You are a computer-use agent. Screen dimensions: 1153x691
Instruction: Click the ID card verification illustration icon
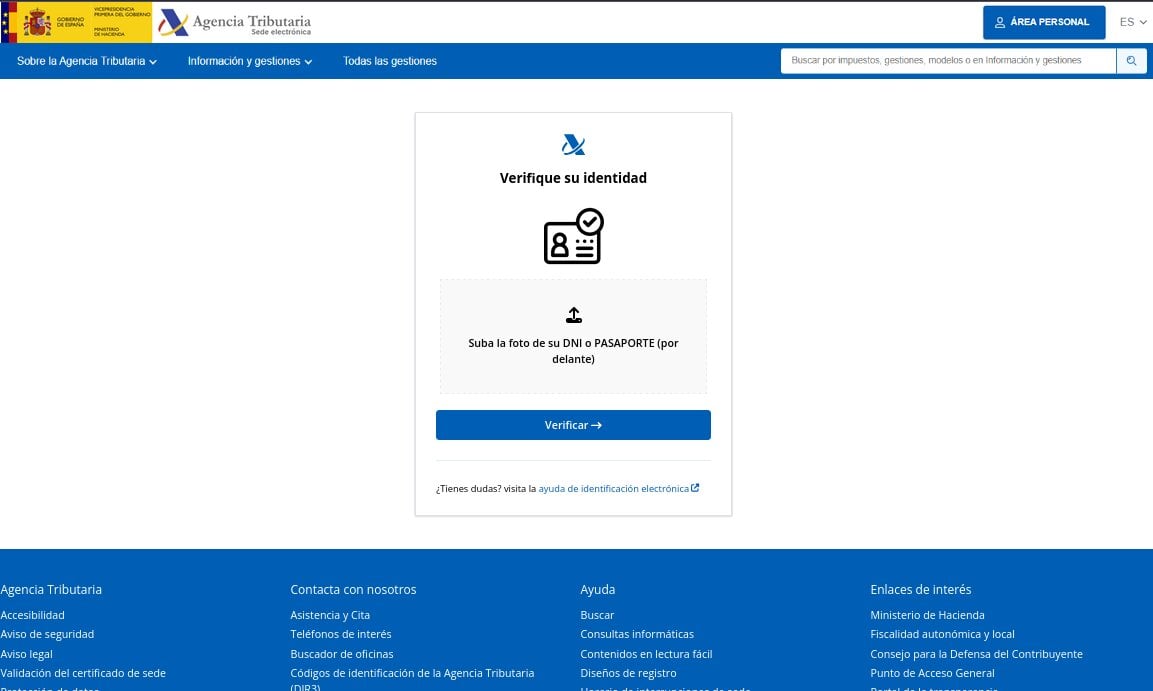(x=573, y=237)
